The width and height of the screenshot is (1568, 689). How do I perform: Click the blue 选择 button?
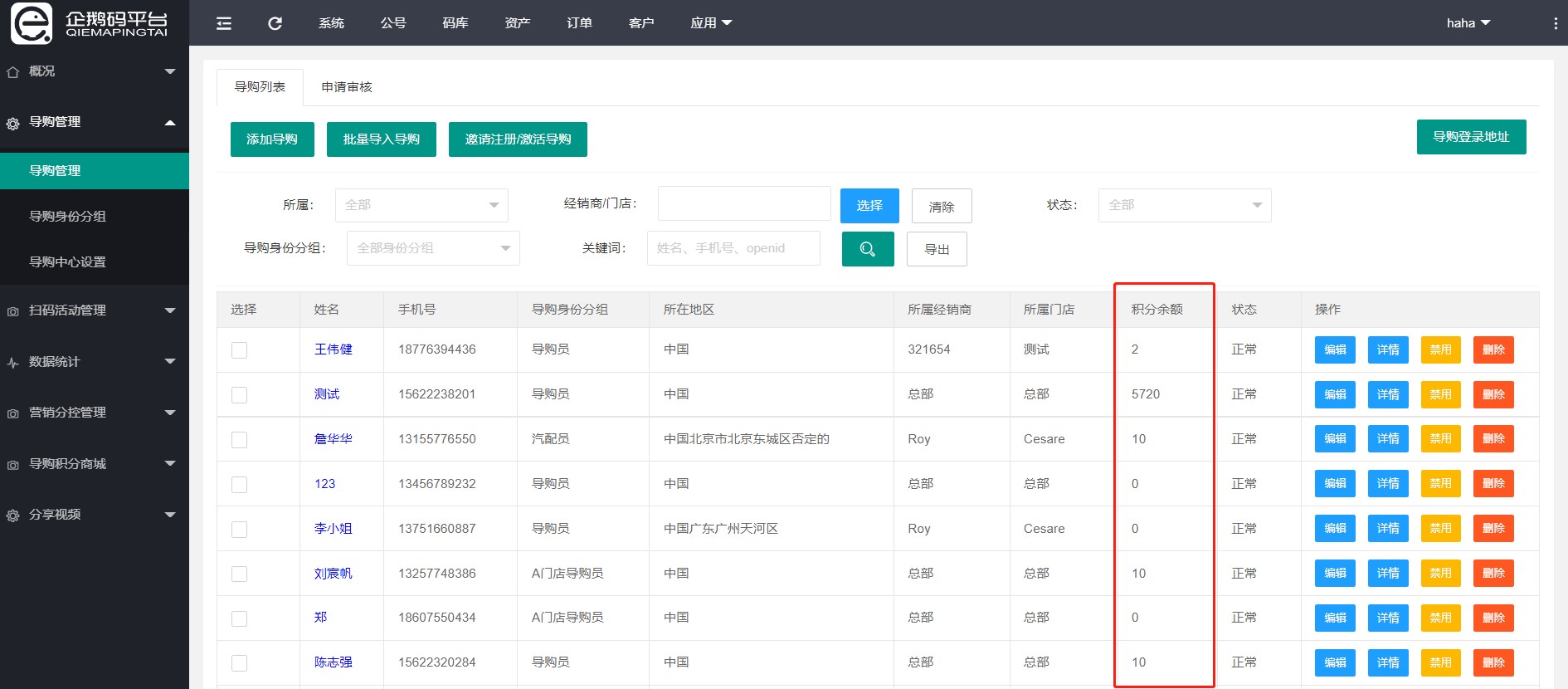point(869,206)
